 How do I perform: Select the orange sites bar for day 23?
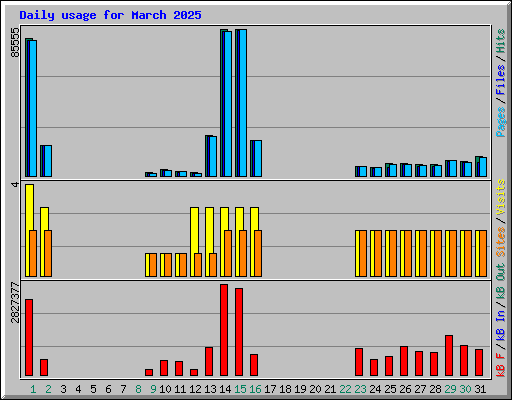[x=363, y=253]
